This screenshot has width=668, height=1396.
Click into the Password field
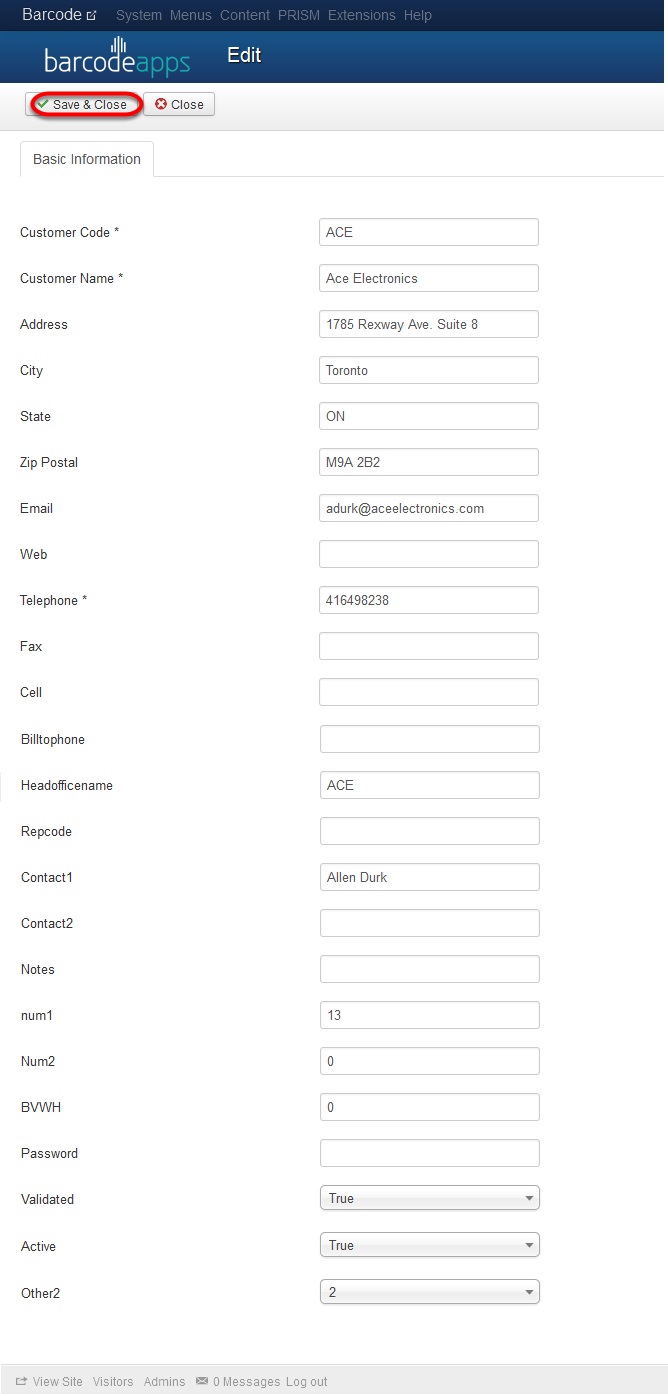430,1153
